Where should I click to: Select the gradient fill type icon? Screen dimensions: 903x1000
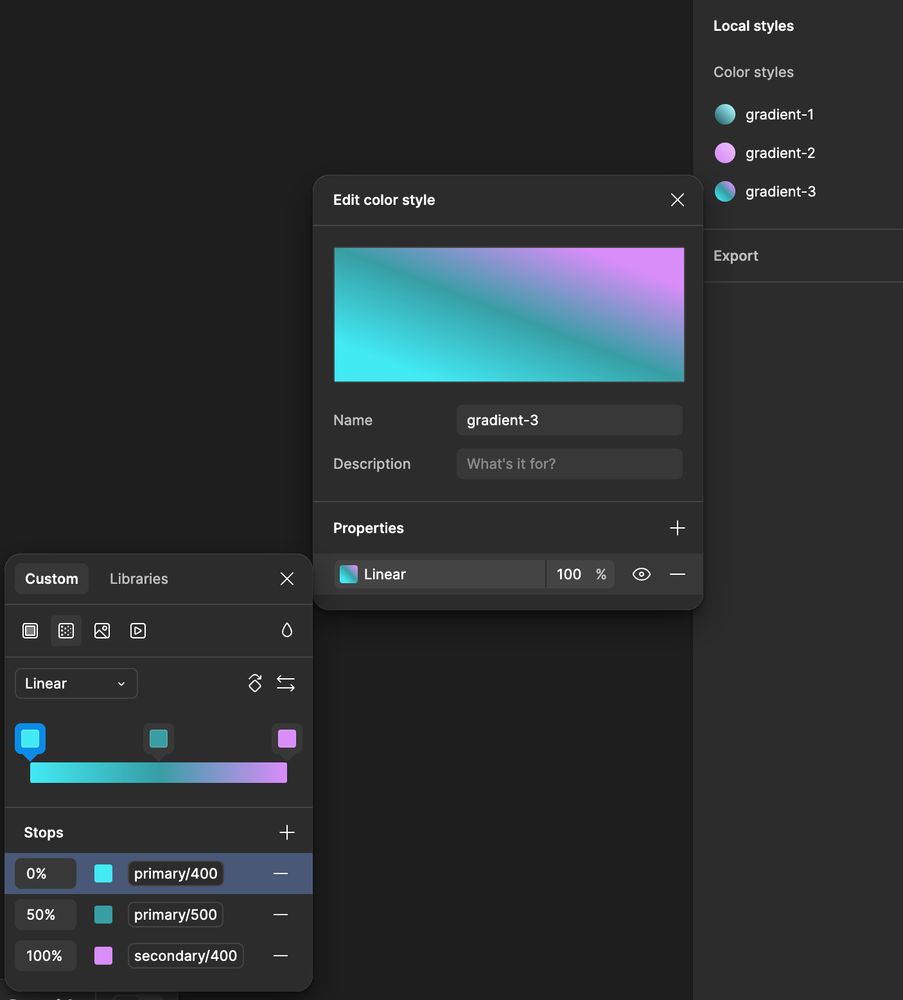pyautogui.click(x=66, y=631)
